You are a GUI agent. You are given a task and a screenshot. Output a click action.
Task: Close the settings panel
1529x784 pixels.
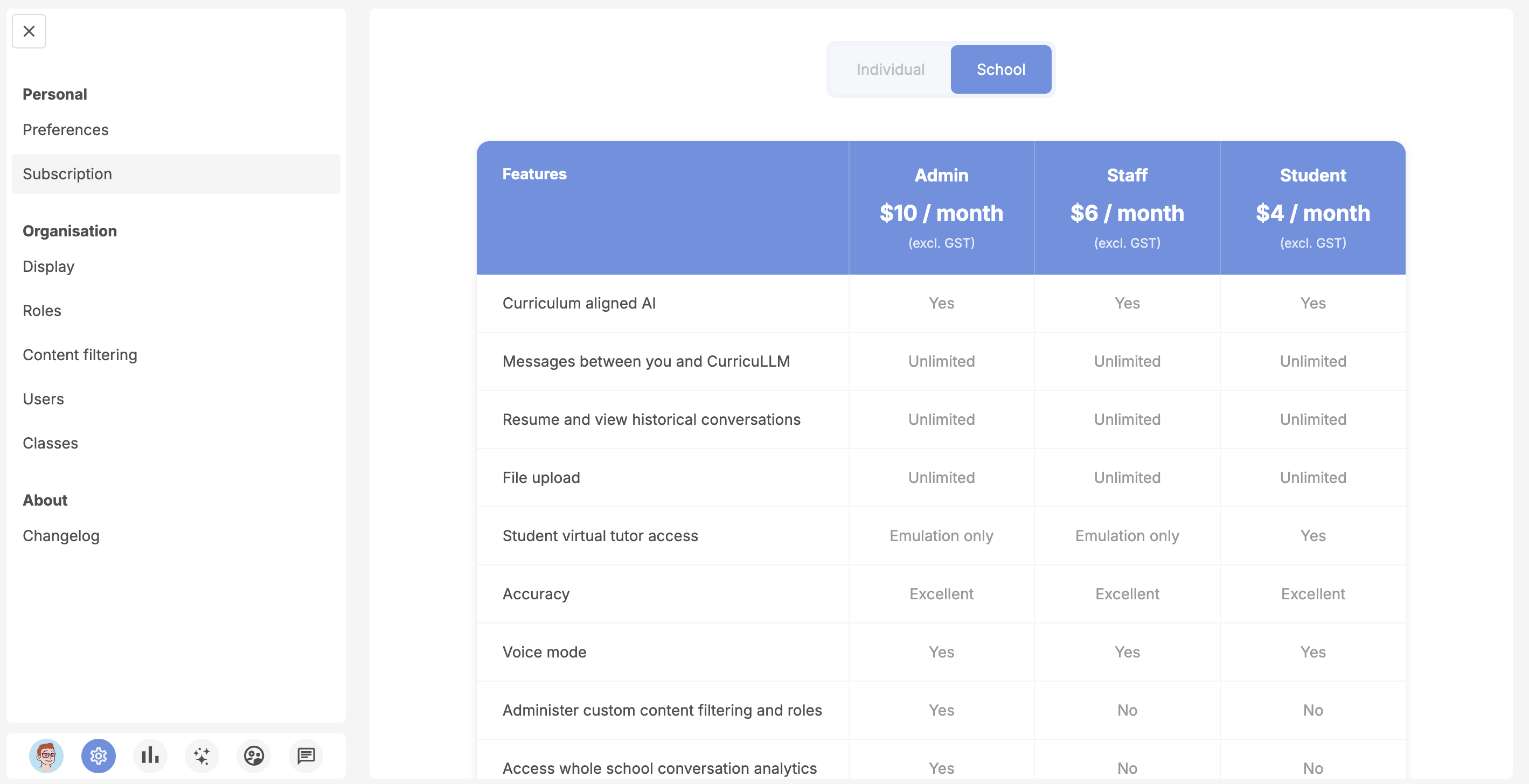[x=29, y=31]
